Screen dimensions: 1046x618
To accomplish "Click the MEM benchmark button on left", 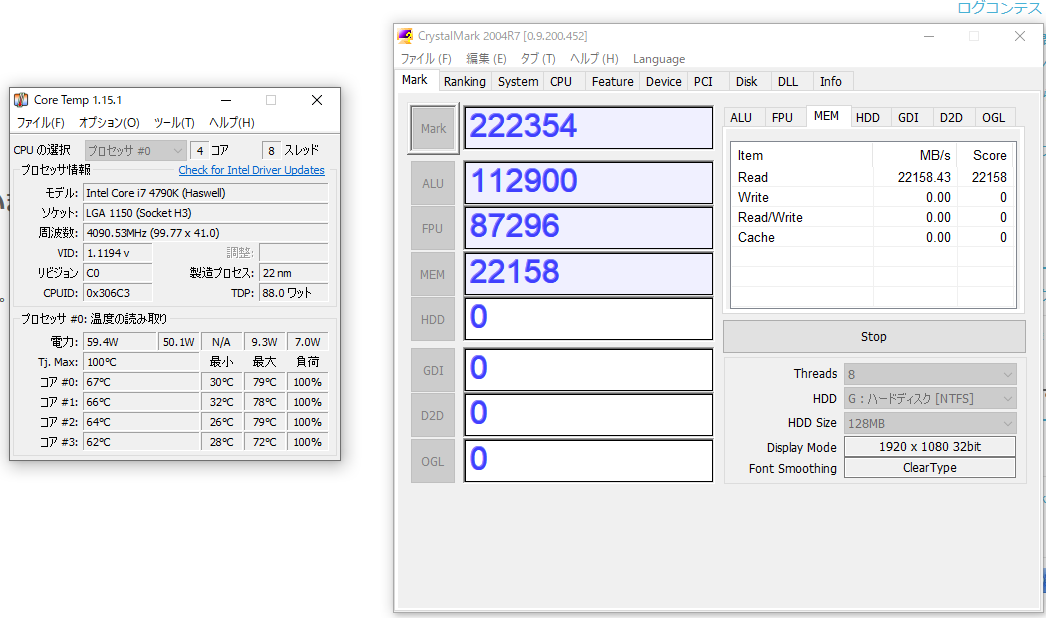I will coord(433,274).
